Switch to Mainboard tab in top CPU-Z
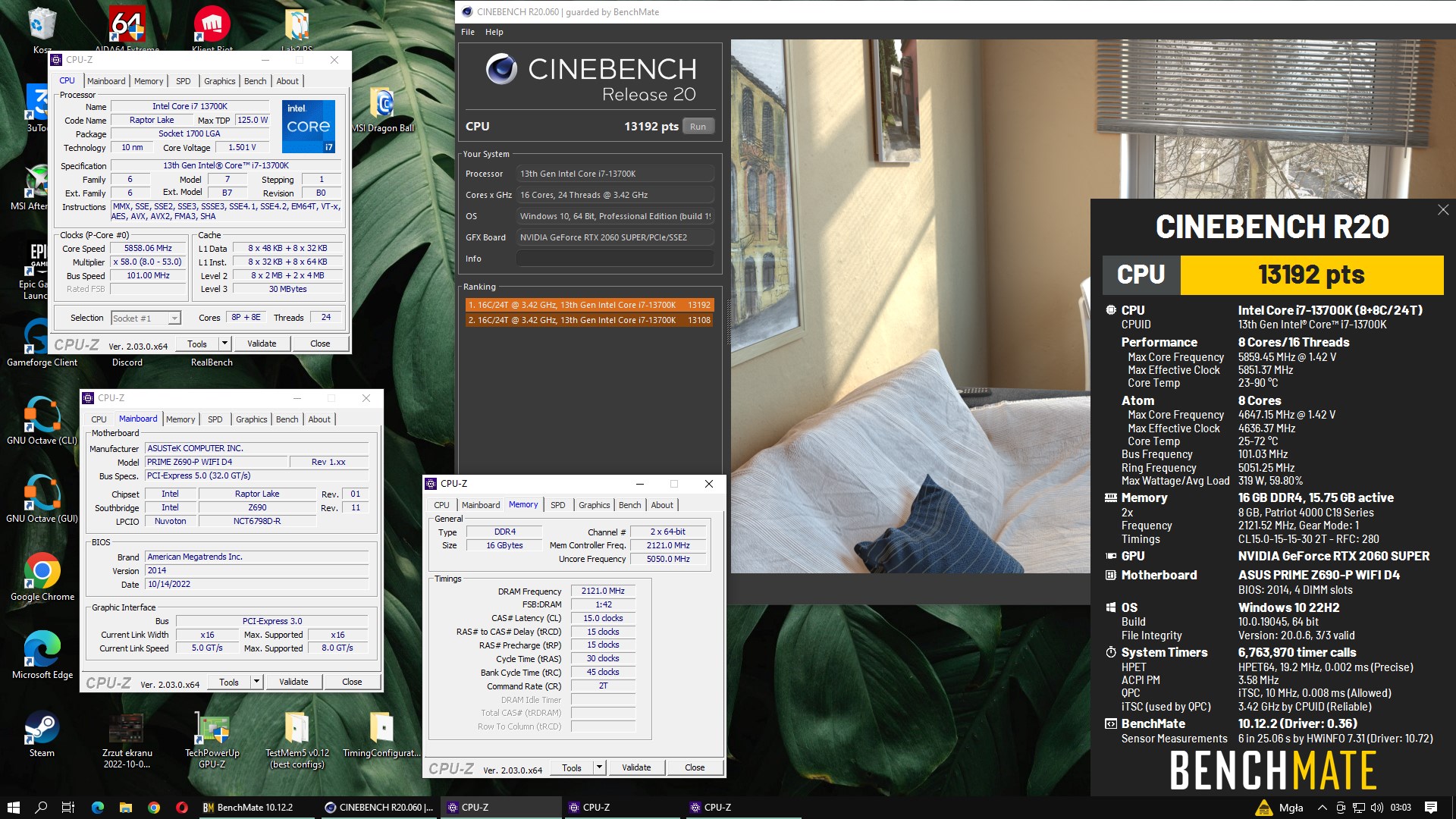The image size is (1456, 819). click(106, 81)
